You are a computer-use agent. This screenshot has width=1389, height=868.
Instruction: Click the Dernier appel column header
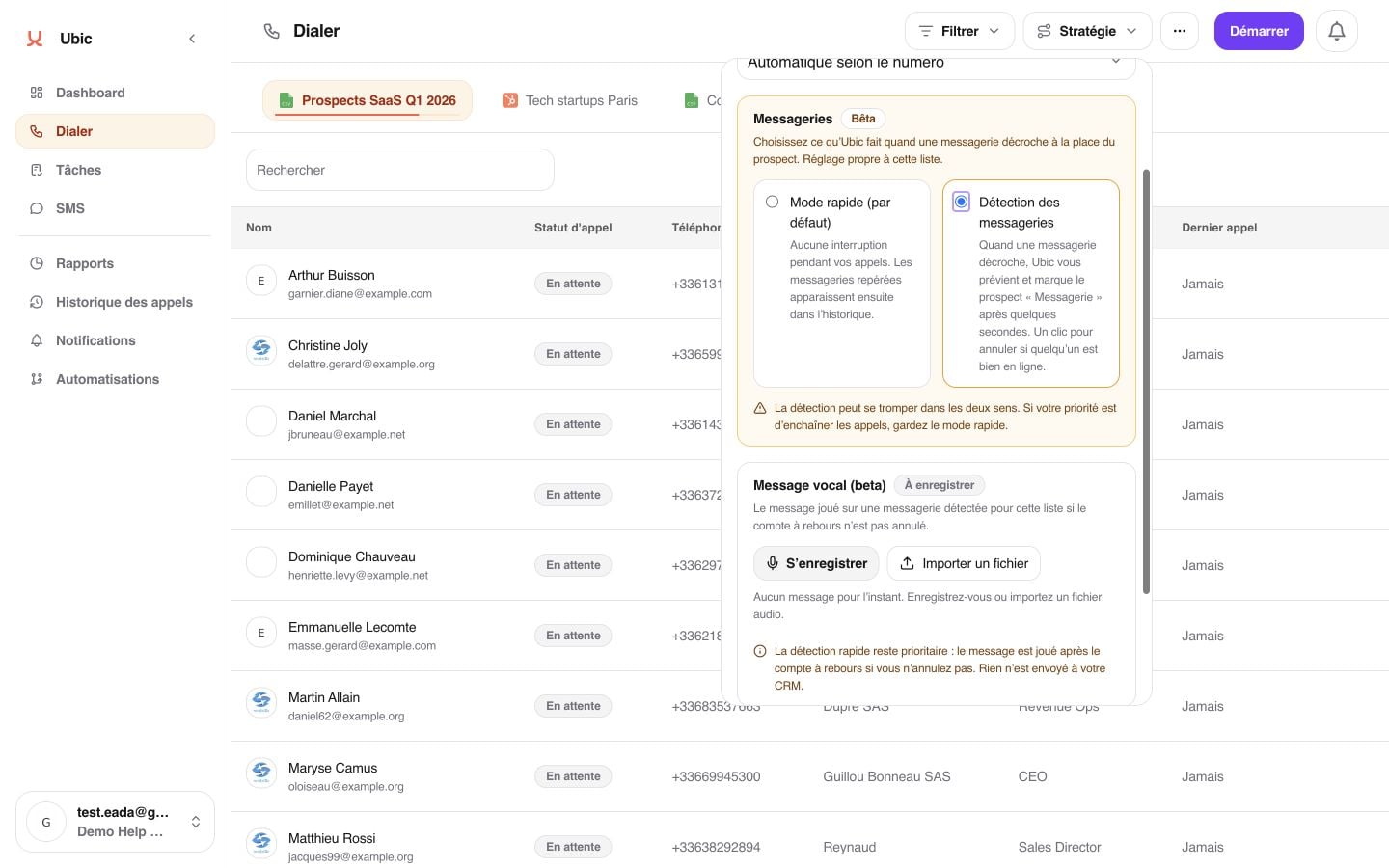(1219, 228)
